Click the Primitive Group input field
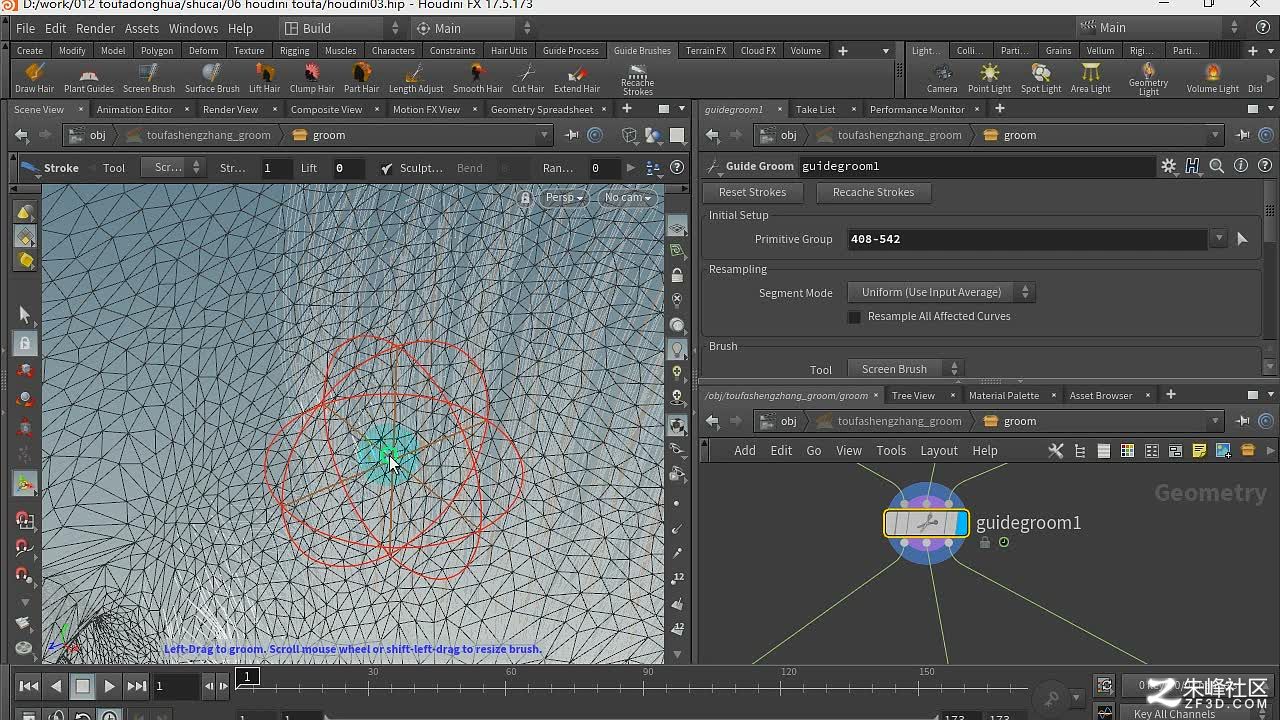 (x=1028, y=239)
